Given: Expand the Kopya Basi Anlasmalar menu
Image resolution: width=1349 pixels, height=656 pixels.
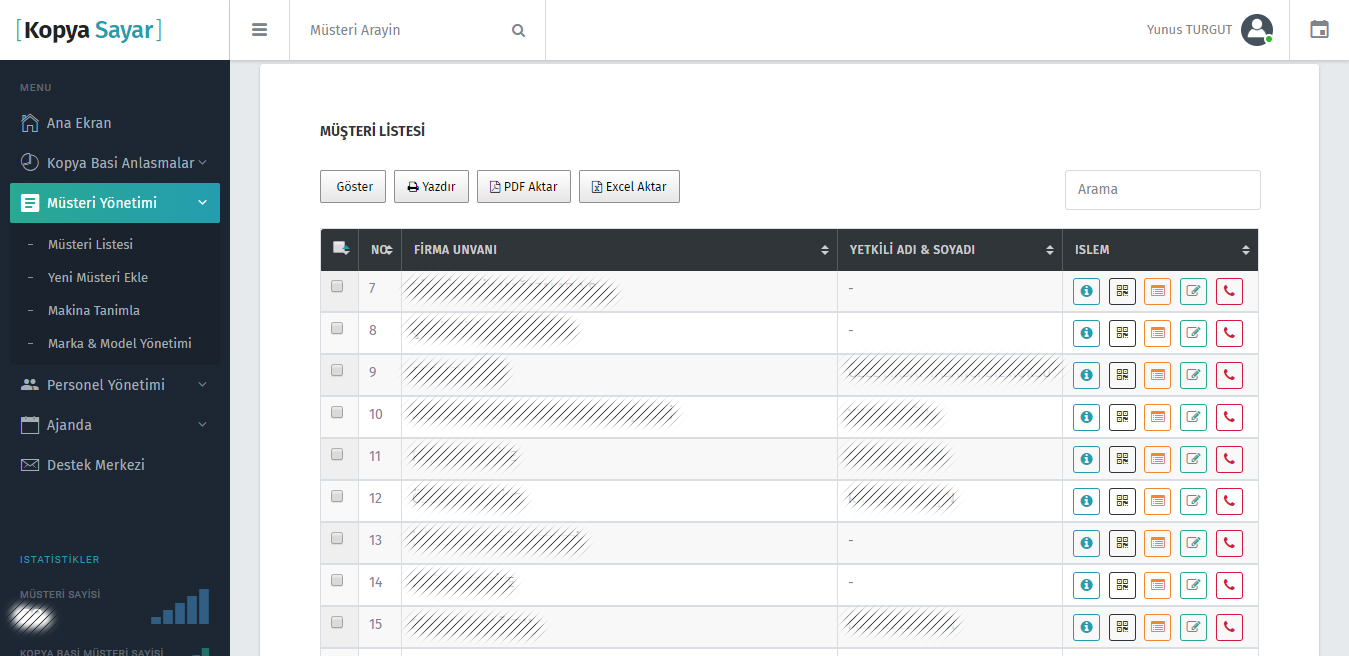Looking at the screenshot, I should 120,163.
